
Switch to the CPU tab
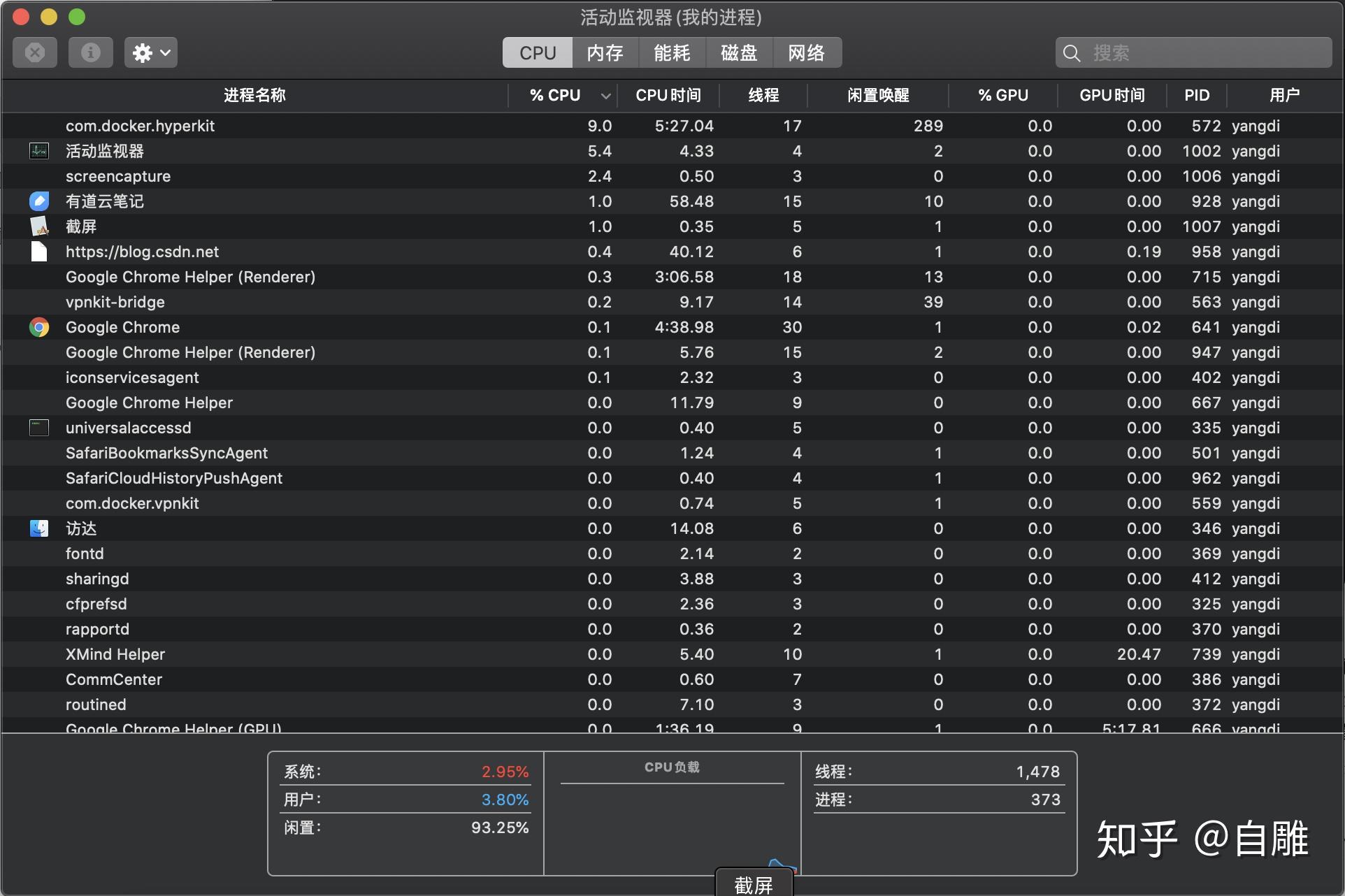pos(538,53)
